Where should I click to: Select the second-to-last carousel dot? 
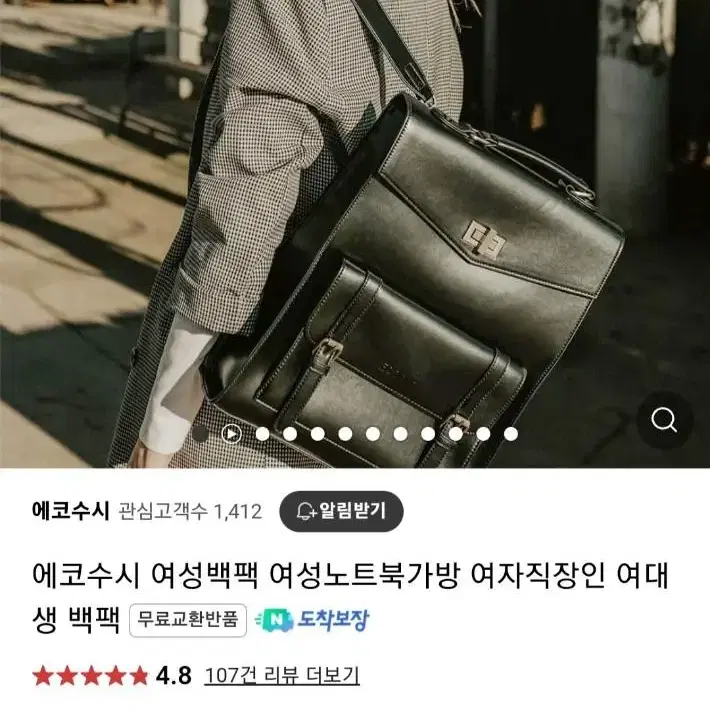click(483, 434)
